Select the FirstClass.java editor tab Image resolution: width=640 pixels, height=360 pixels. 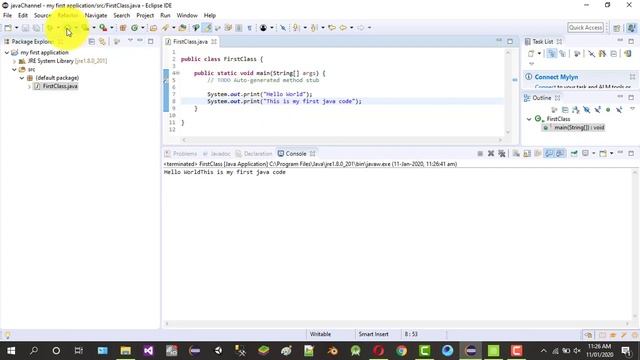point(190,42)
